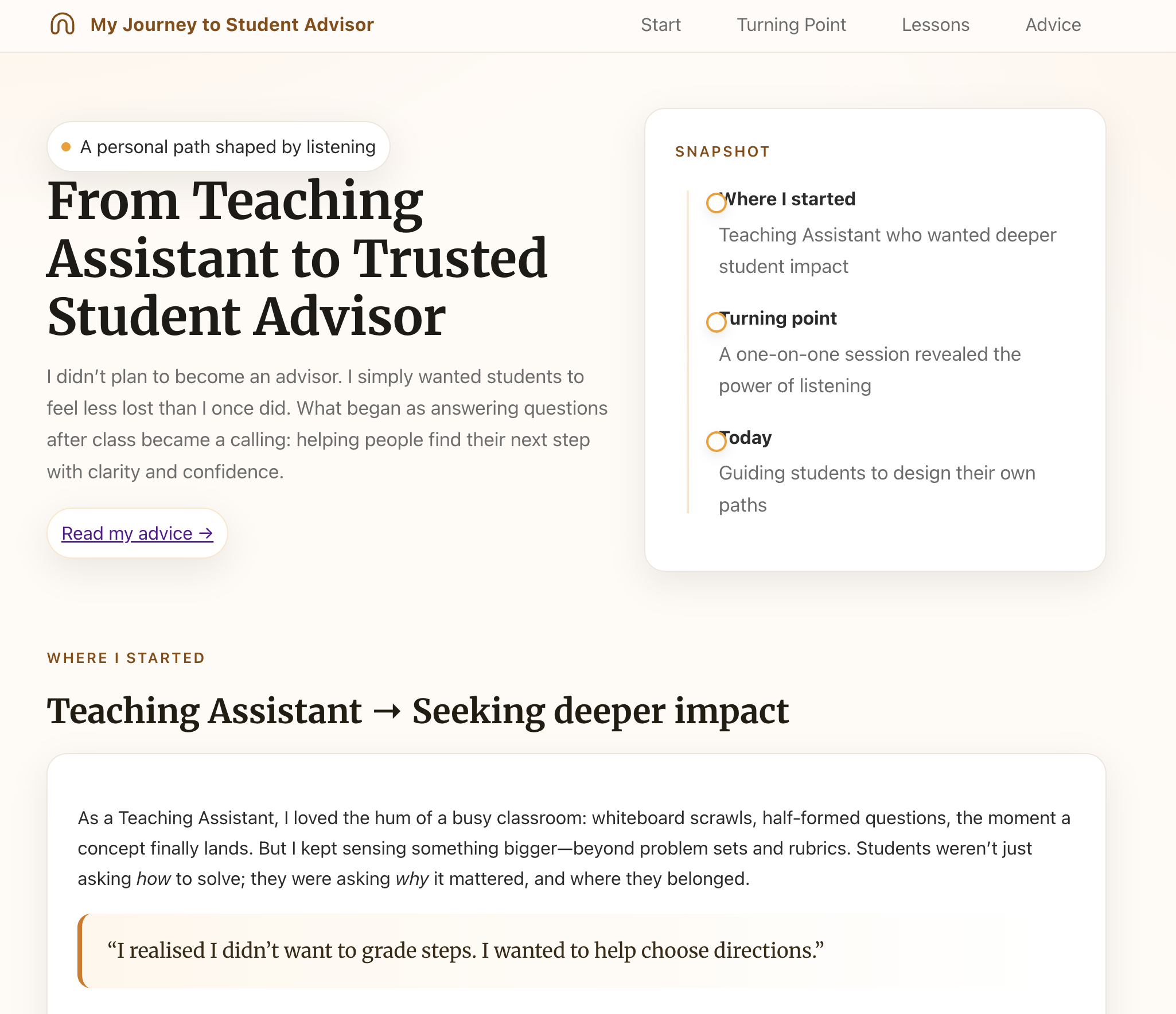
Task: Select the "Turning point" timeline circle
Action: click(716, 323)
